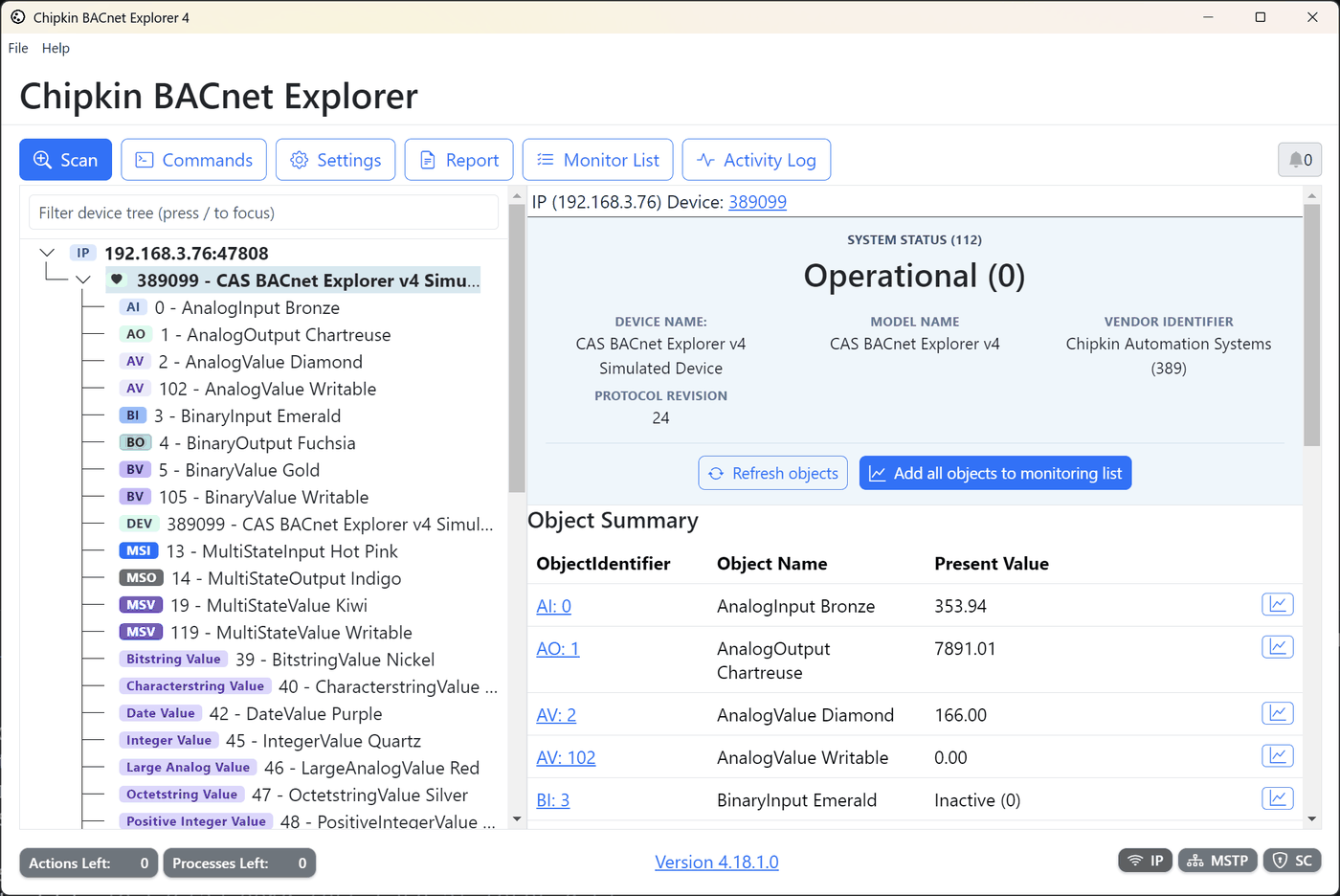Image resolution: width=1340 pixels, height=896 pixels.
Task: Click the Date Value badge
Action: (161, 713)
